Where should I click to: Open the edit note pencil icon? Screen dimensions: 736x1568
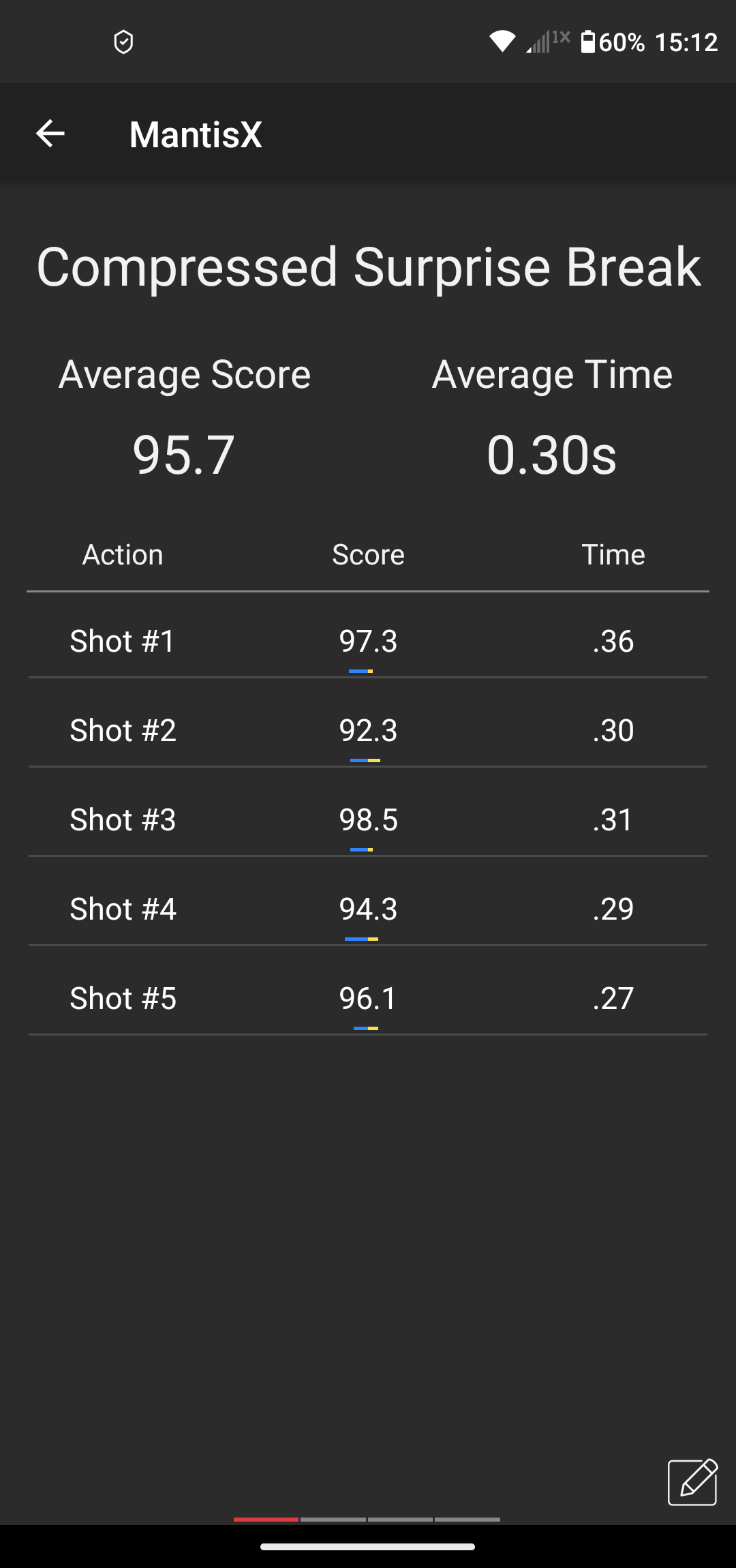692,1482
